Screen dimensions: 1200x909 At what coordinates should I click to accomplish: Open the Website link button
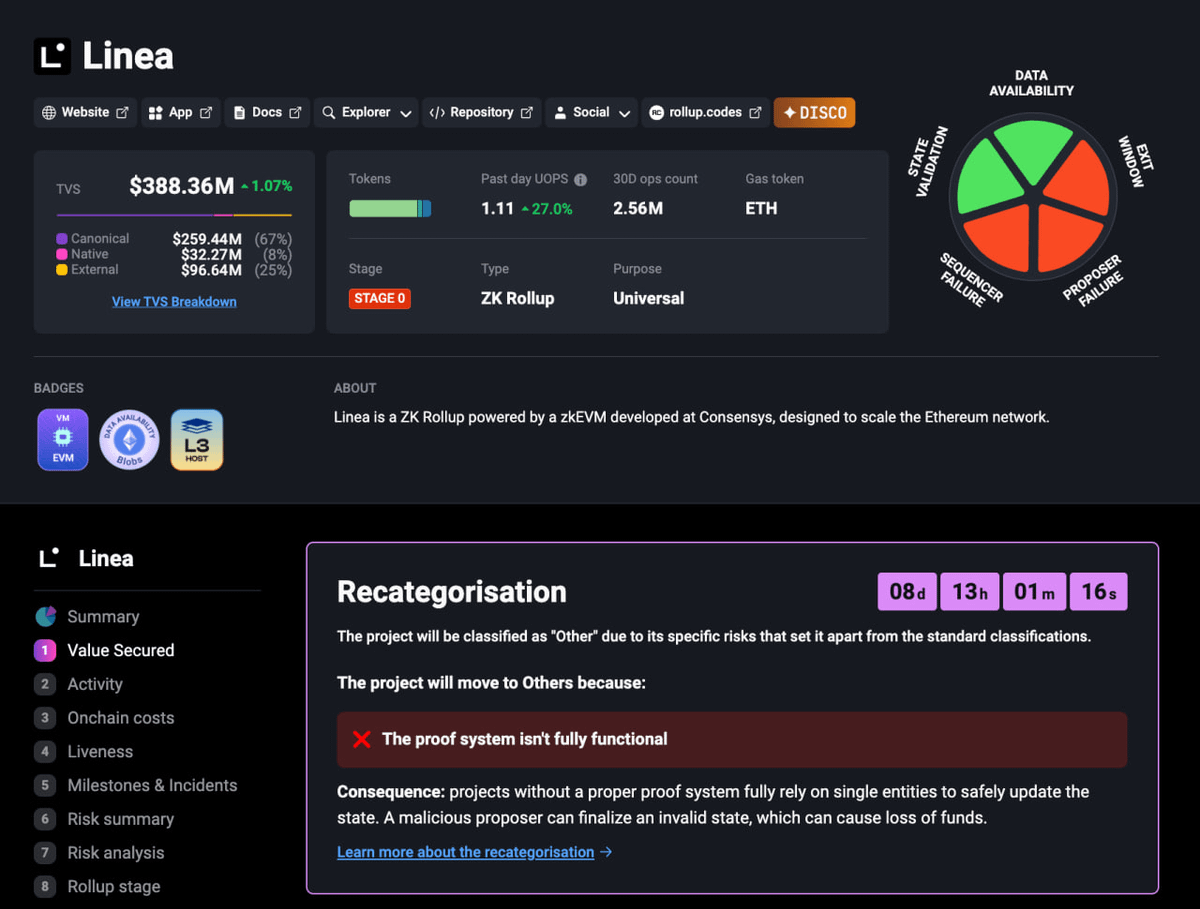86,113
